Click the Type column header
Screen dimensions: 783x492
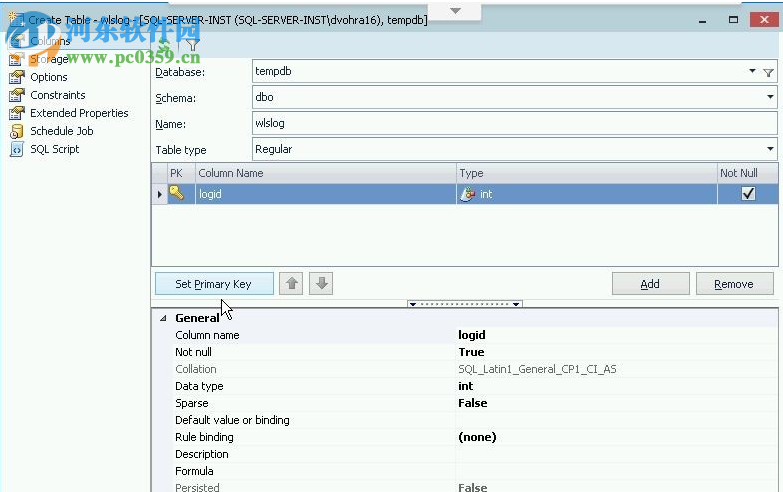click(x=587, y=173)
